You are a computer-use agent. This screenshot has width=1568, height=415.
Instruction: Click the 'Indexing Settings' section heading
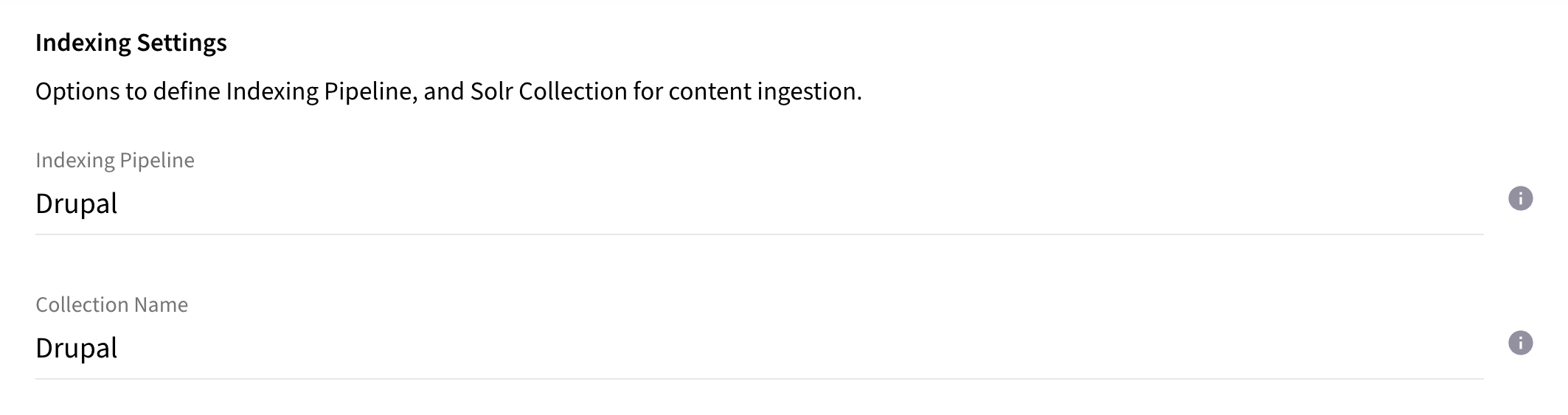point(131,43)
